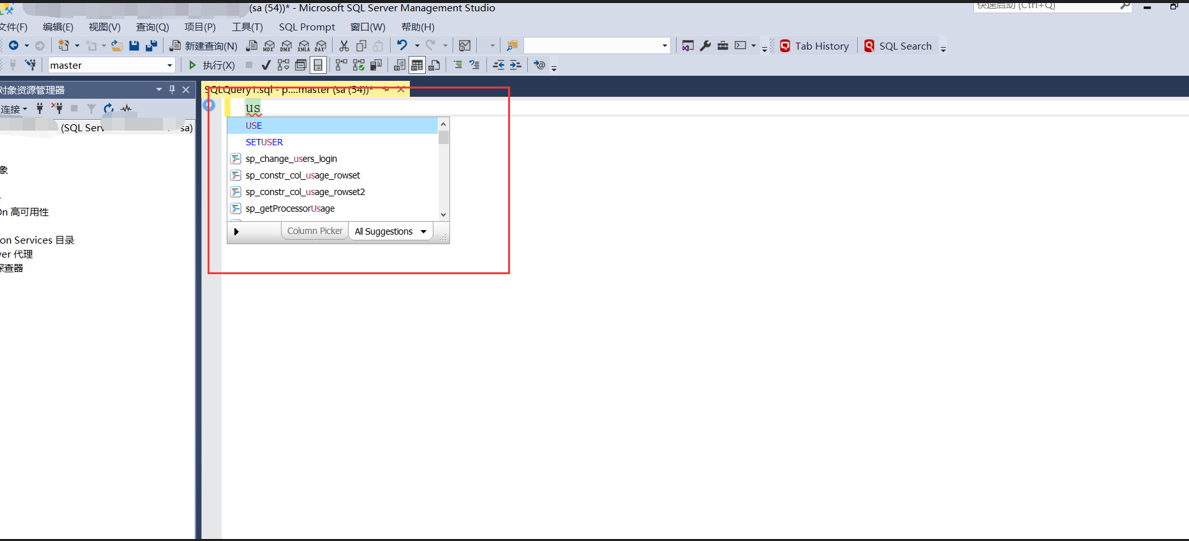This screenshot has width=1189, height=541.
Task: Open 工具(T) menu
Action: pos(247,27)
